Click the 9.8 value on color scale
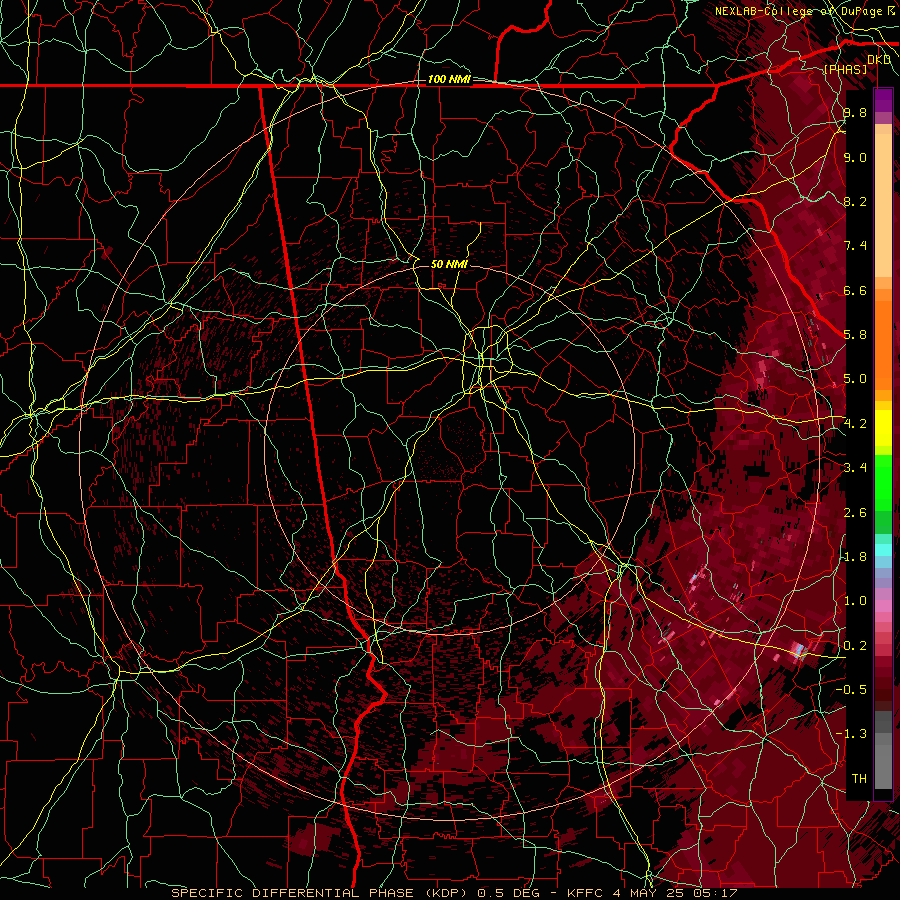900x900 pixels. (x=855, y=112)
